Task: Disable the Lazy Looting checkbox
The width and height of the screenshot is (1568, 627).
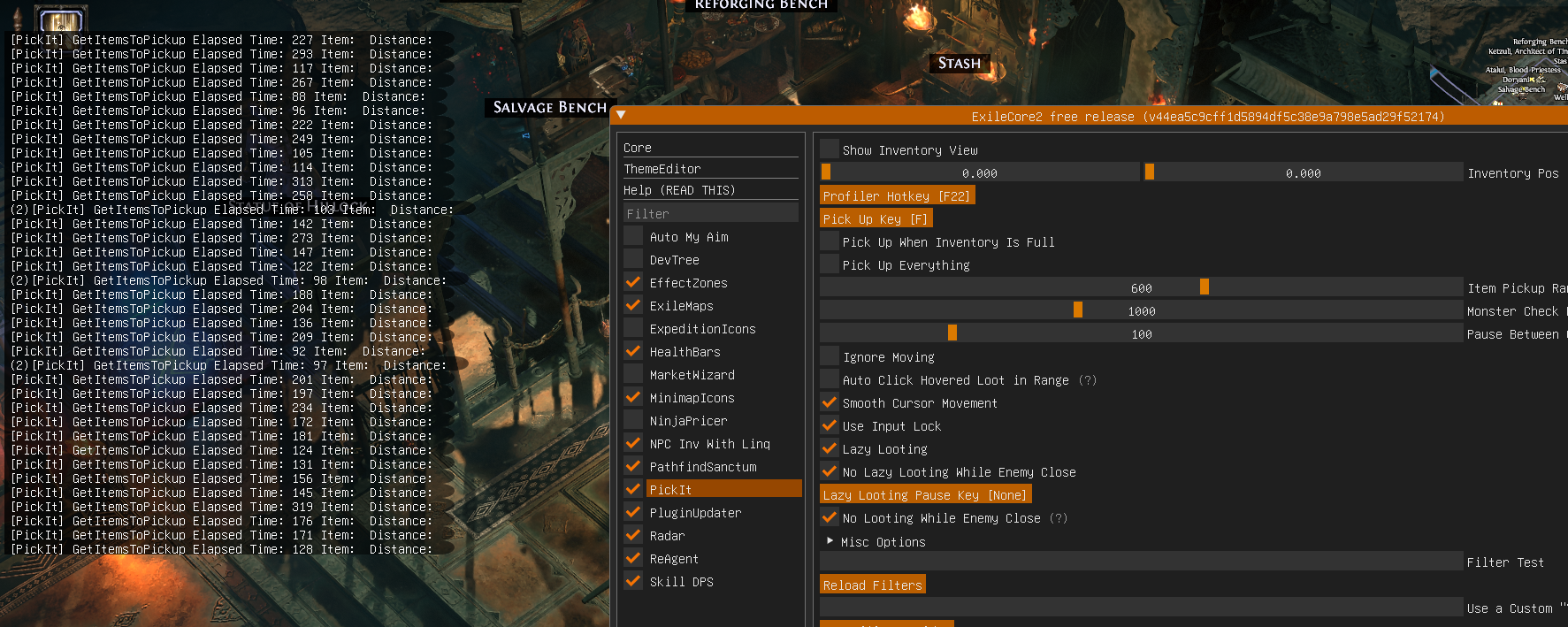Action: [x=830, y=448]
